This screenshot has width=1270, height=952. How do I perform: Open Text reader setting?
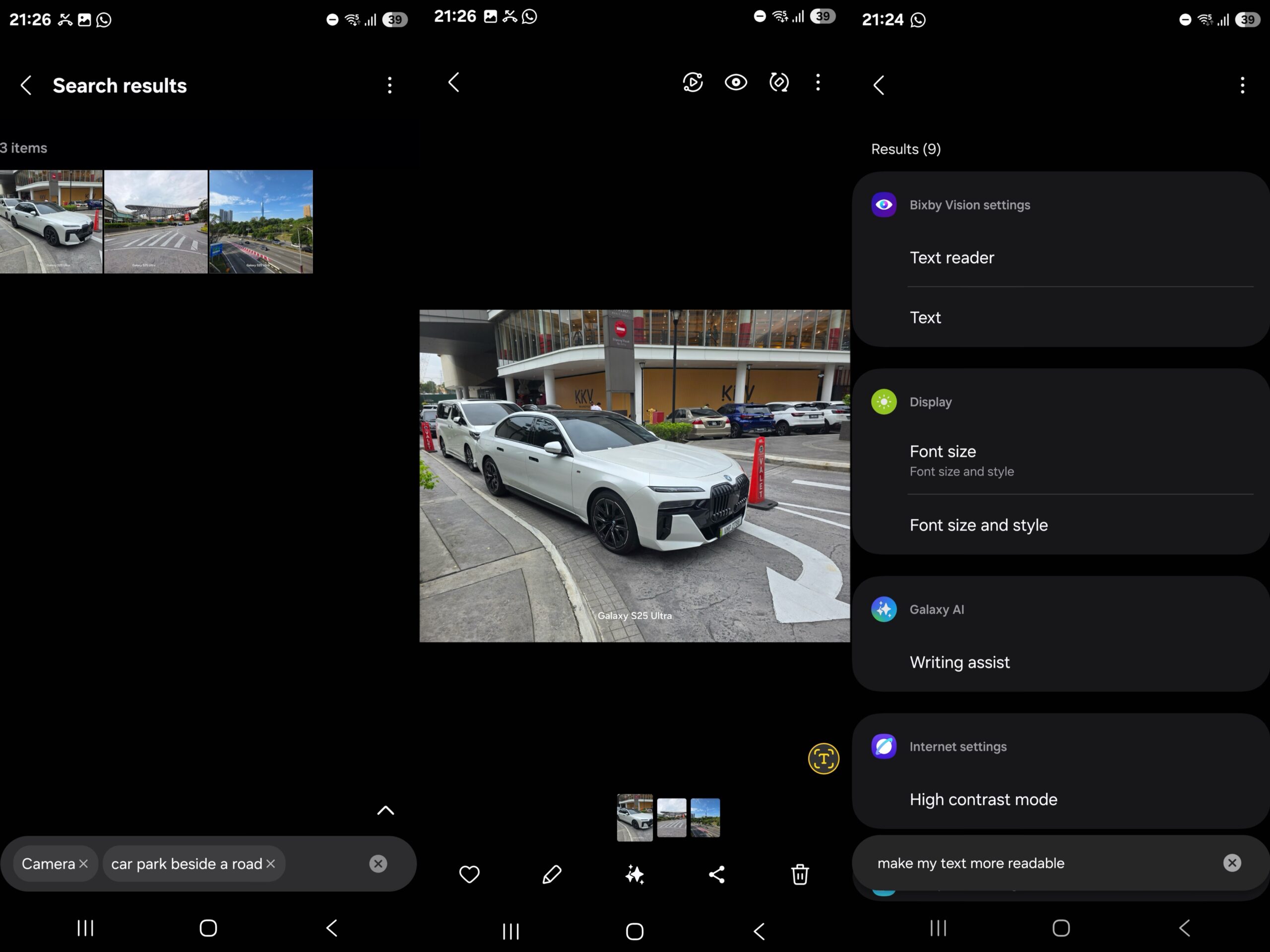(x=952, y=258)
